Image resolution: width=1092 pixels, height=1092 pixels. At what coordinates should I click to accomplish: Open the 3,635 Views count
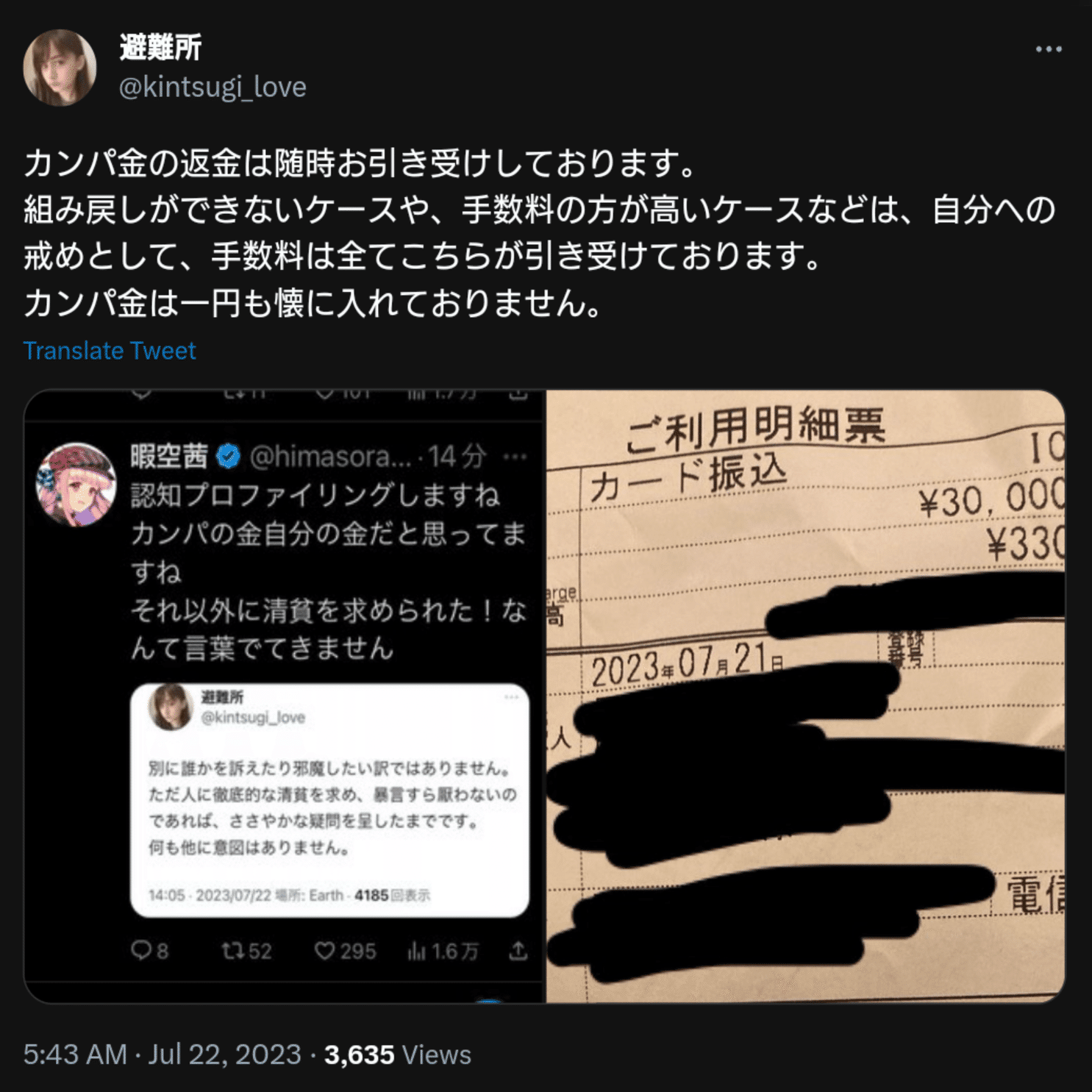click(x=397, y=1054)
